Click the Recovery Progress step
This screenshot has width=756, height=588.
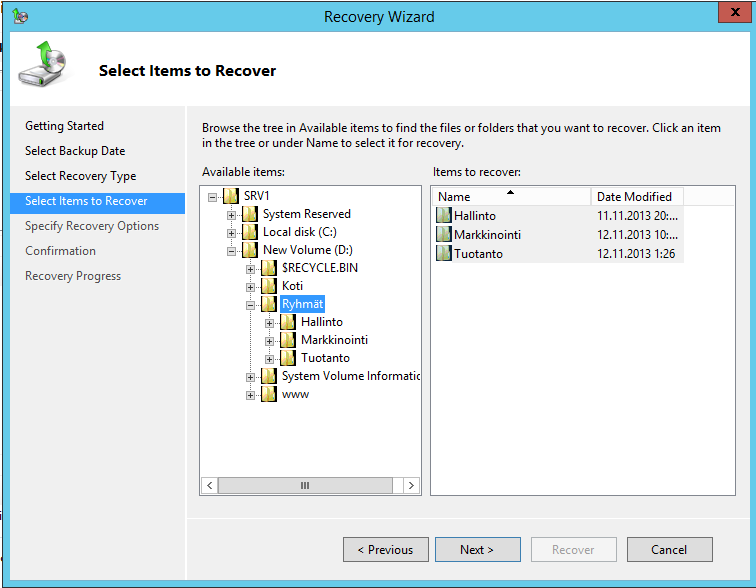(x=73, y=276)
